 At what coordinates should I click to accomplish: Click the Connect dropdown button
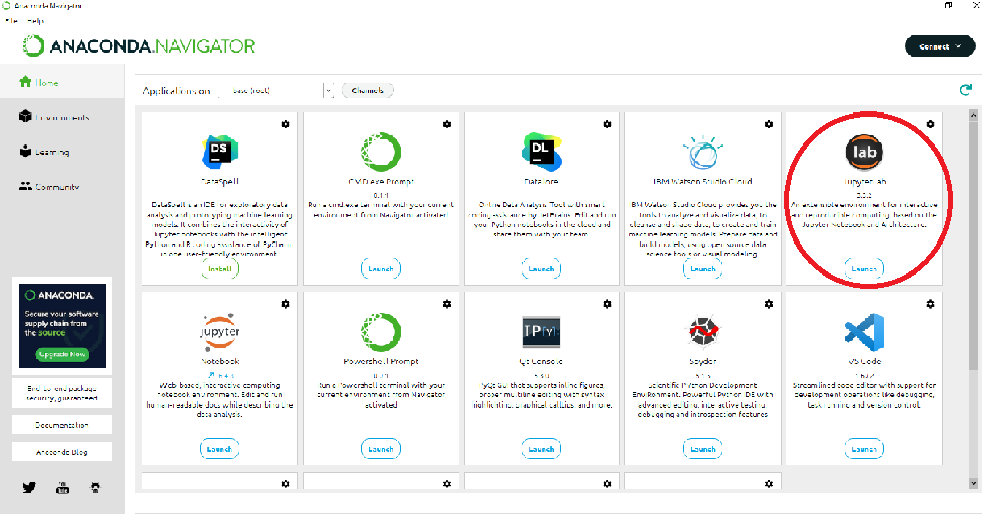[x=939, y=46]
